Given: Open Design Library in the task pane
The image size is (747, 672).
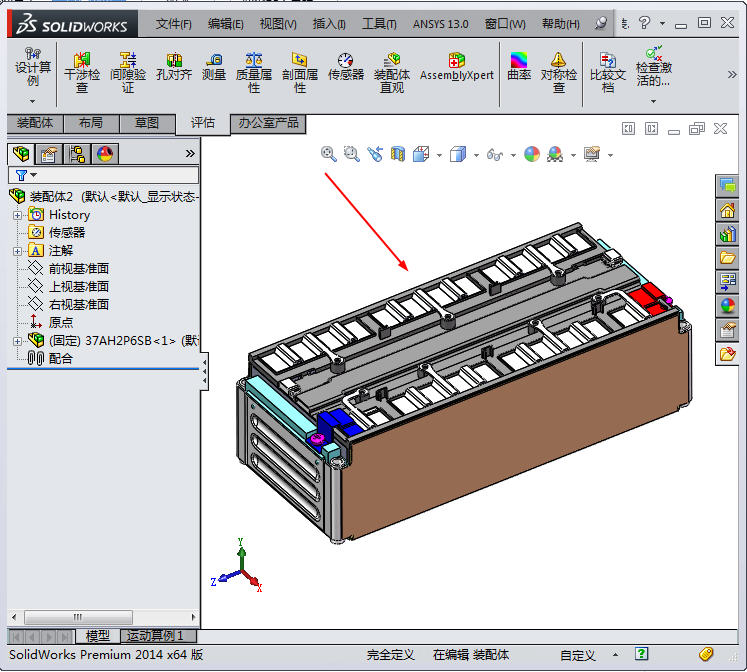Looking at the screenshot, I should [727, 235].
